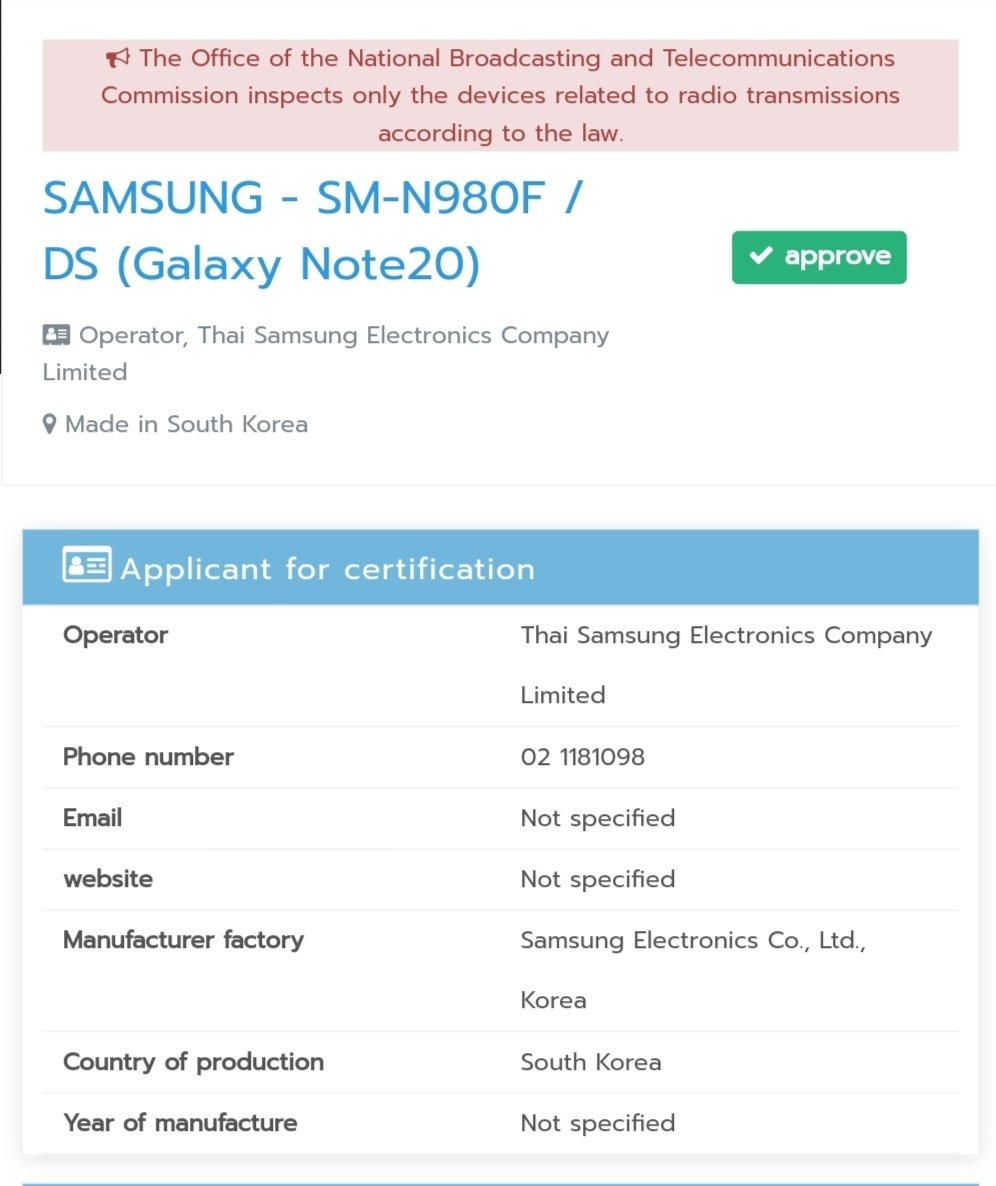Viewport: 996px width, 1186px height.
Task: Click the red notice banner about radio transmissions
Action: (x=501, y=95)
